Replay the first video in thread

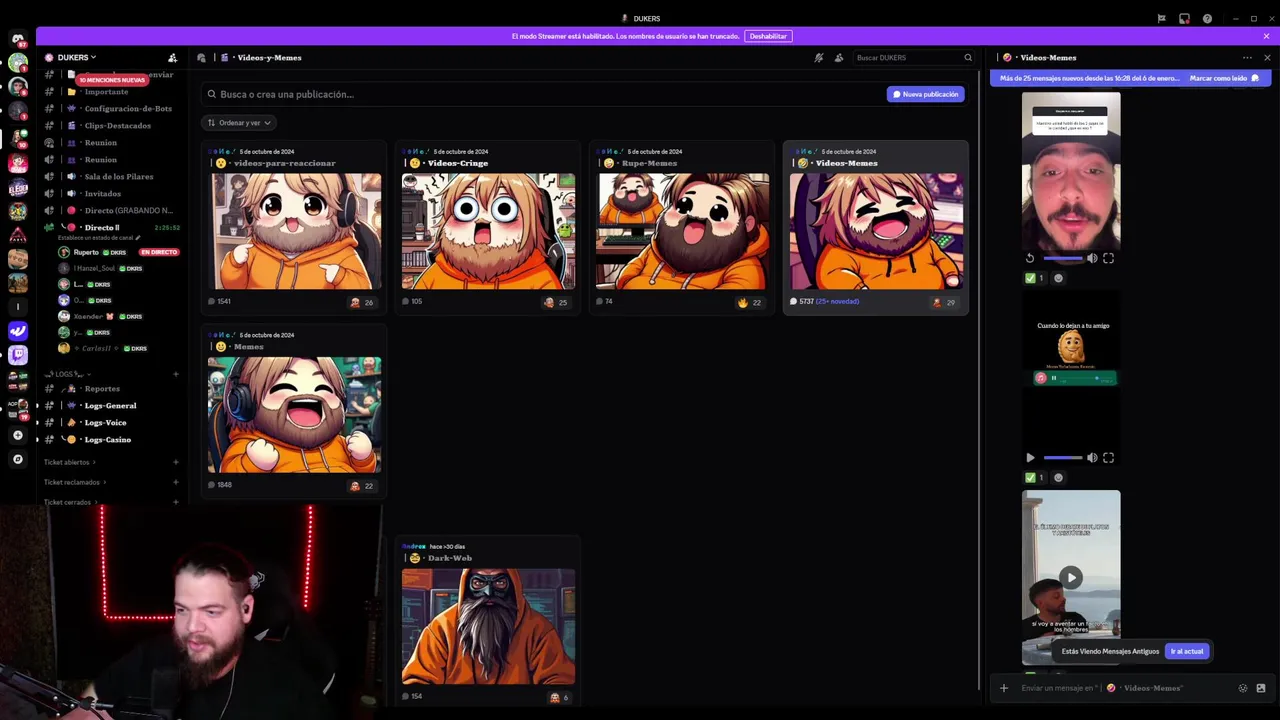(x=1030, y=258)
